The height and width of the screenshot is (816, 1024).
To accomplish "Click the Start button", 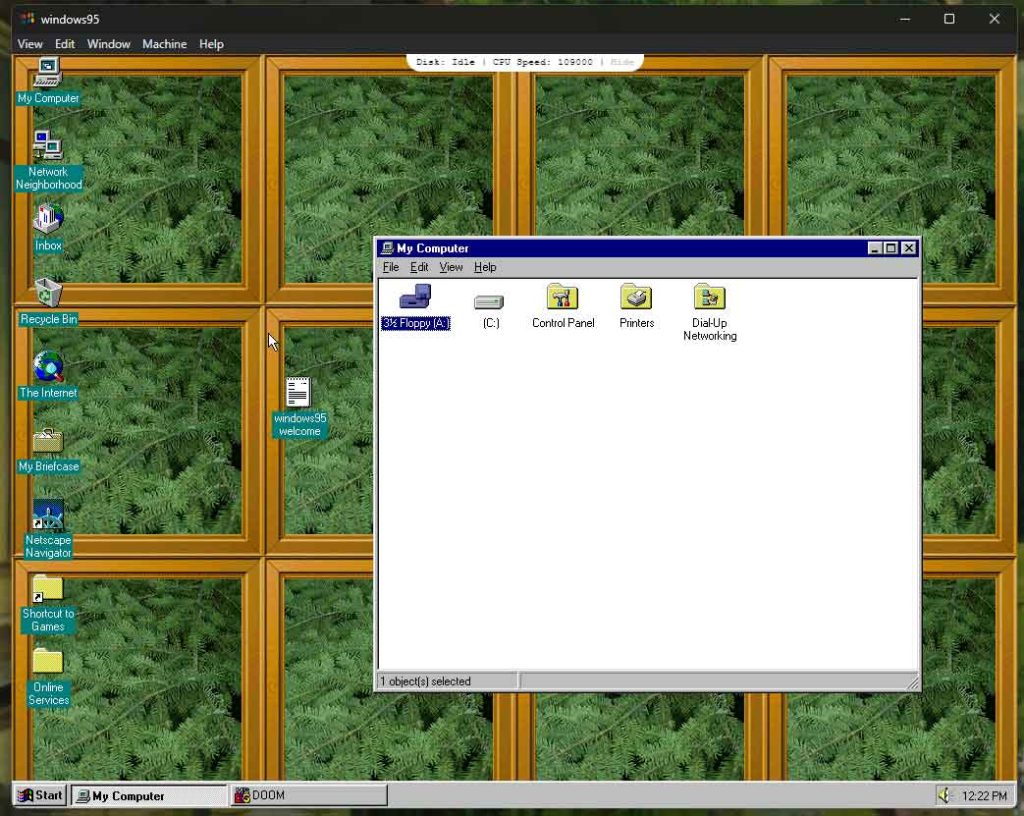I will (38, 795).
